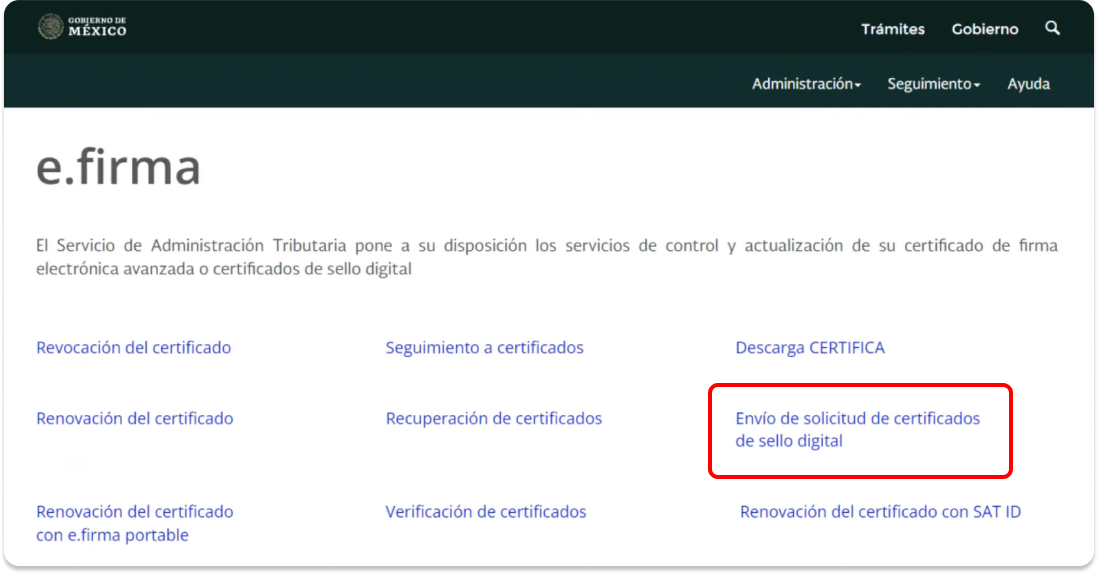Screen dimensions: 1098x574
Task: Open Envío de solicitud de certificados de sello digital
Action: 858,429
